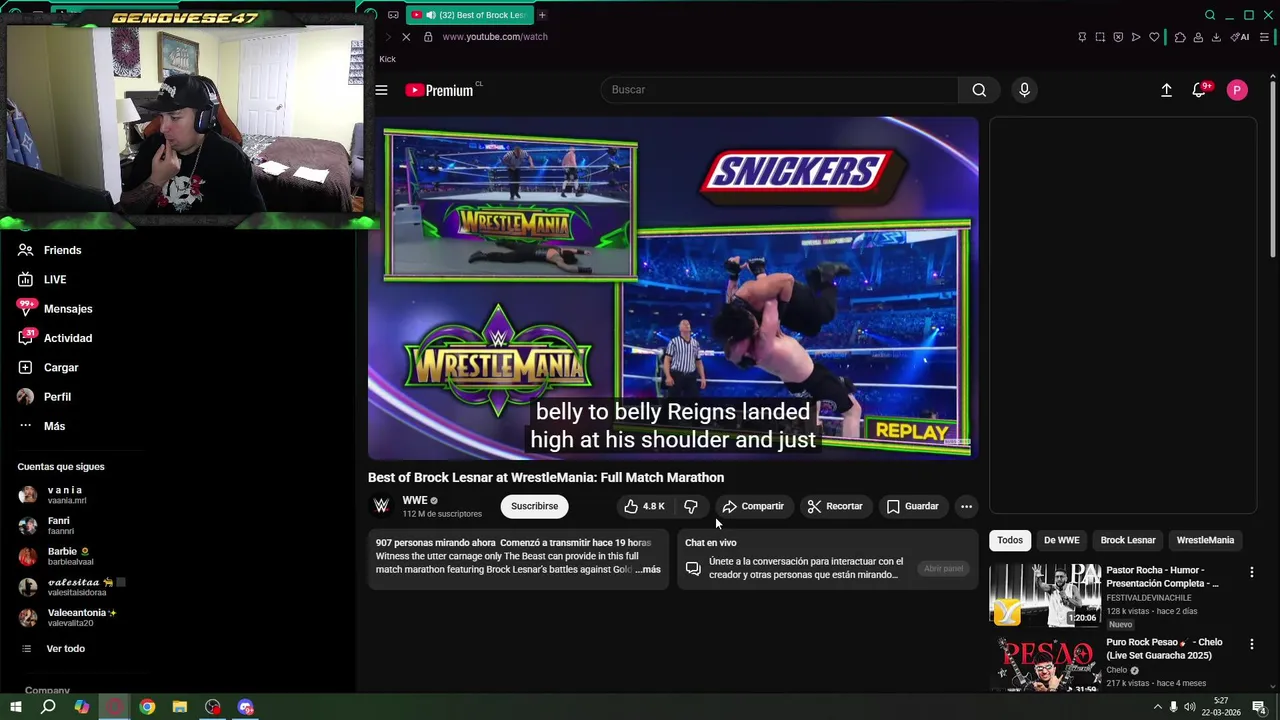The width and height of the screenshot is (1280, 720).
Task: Open Pastor Rocha Humor video thumbnail
Action: tap(1045, 595)
